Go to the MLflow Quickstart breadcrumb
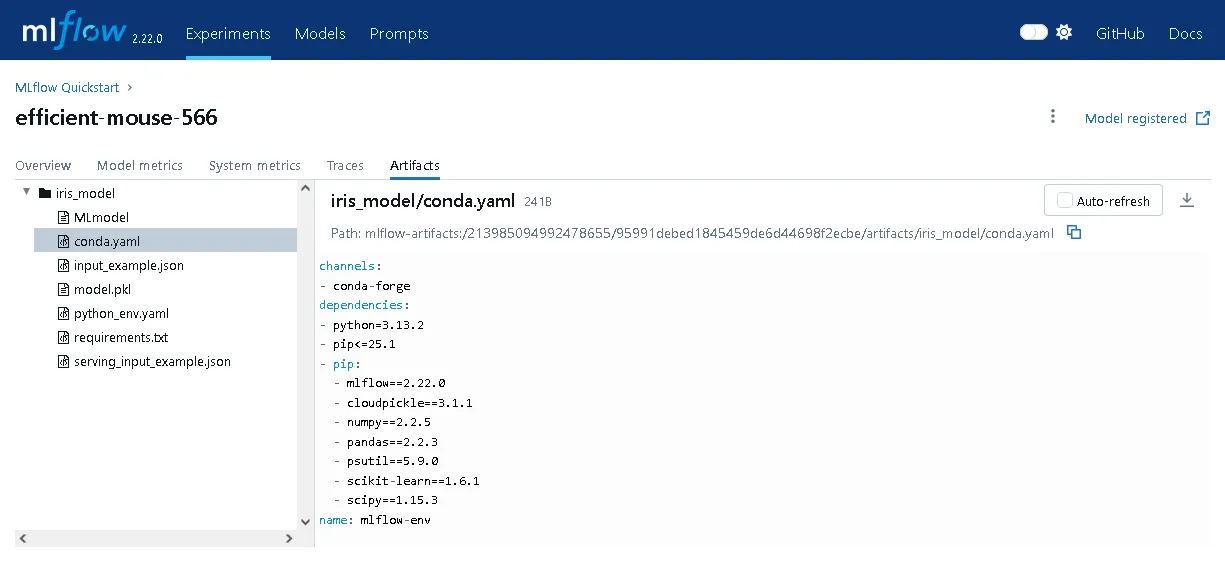 point(67,88)
